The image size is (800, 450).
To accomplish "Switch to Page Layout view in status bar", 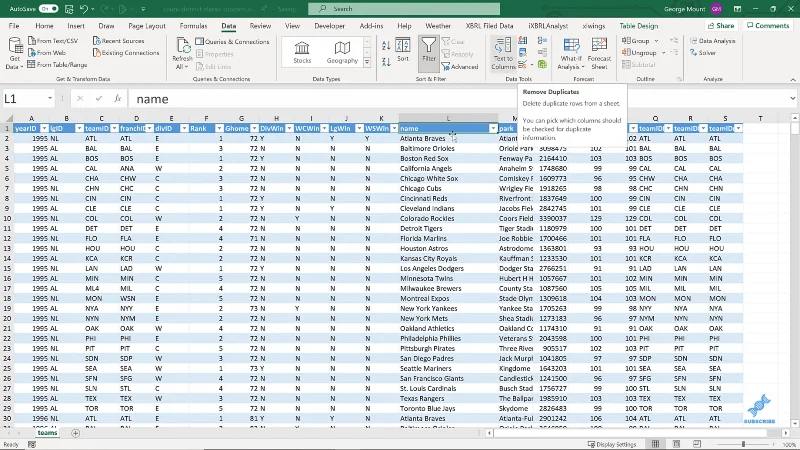I will tap(677, 444).
